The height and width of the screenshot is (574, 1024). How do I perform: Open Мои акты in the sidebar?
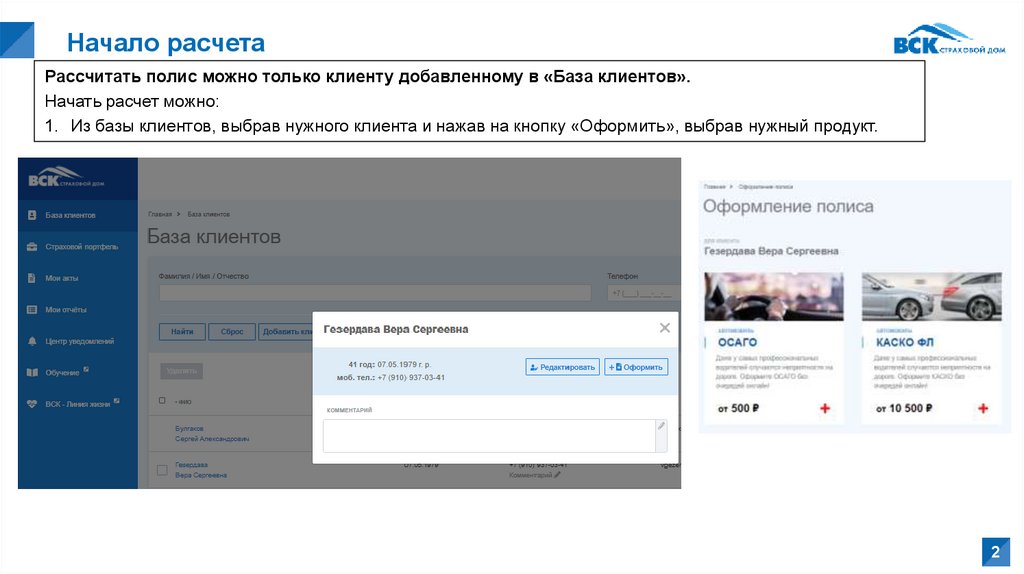point(61,278)
